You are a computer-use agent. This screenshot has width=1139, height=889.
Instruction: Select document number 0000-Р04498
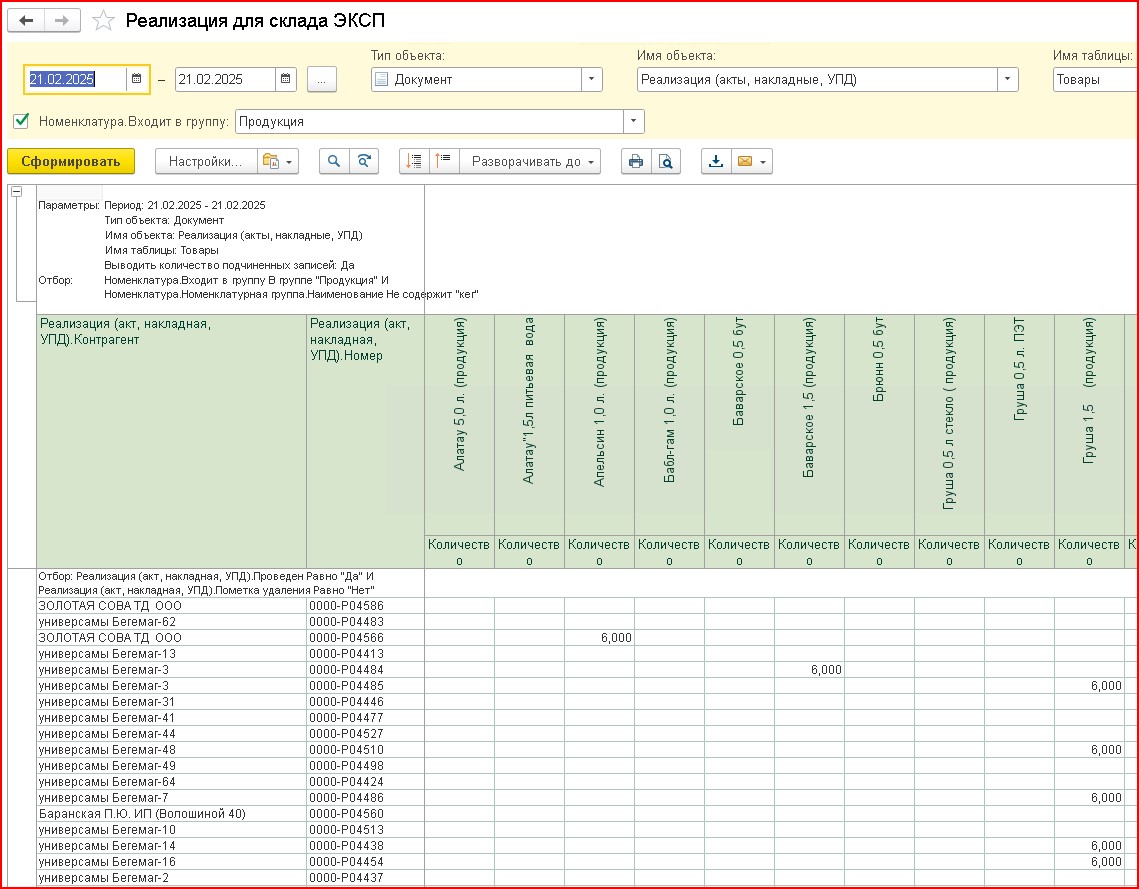[365, 766]
